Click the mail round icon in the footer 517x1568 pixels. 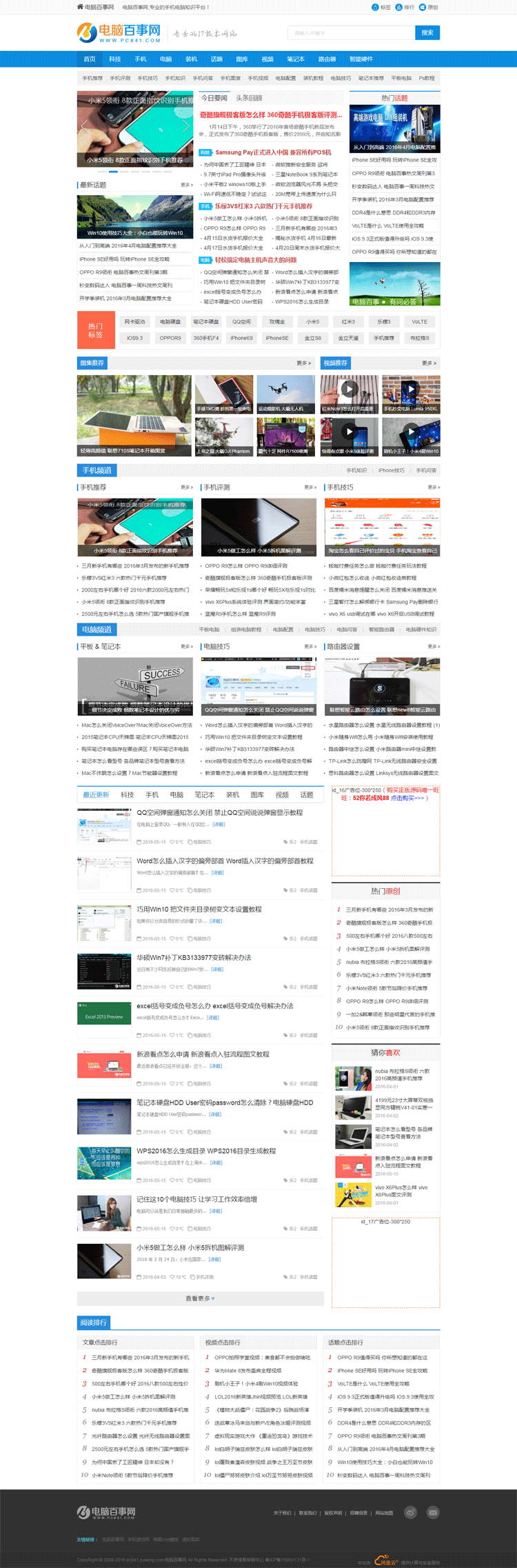coord(433,1513)
